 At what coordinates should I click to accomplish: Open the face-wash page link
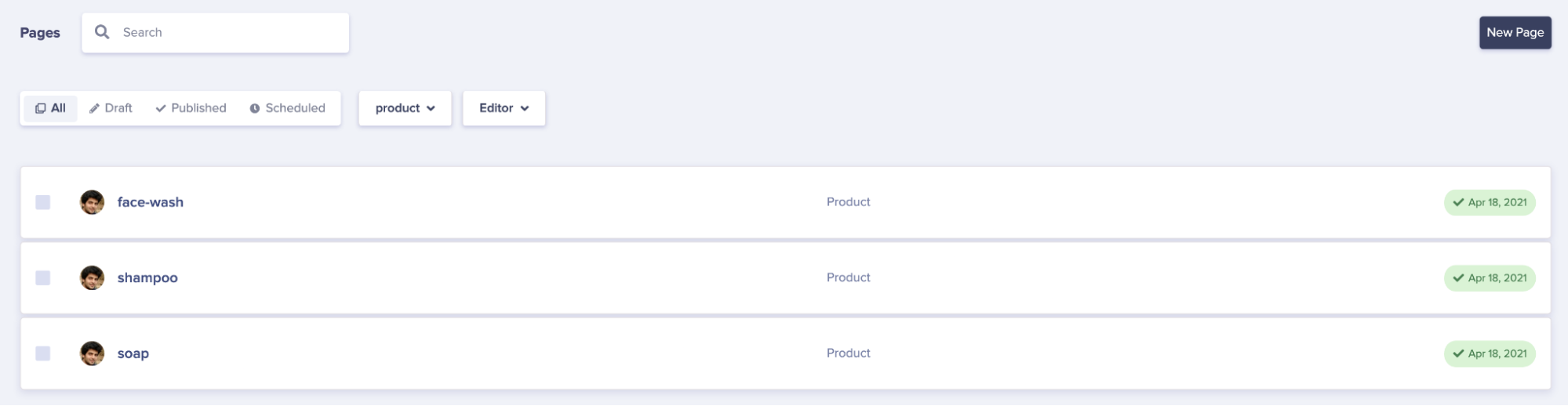click(151, 202)
